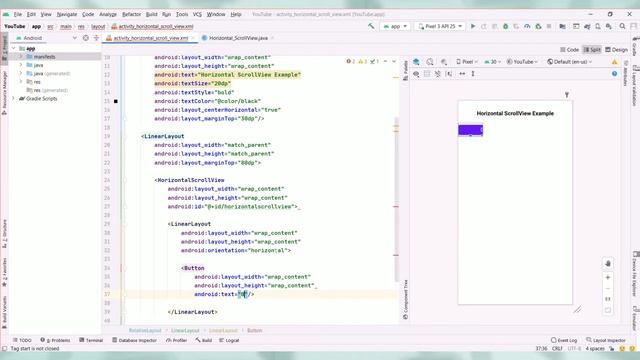Click the Search Everywhere magnifier icon
Viewport: 640px width, 360px height.
(x=622, y=26)
